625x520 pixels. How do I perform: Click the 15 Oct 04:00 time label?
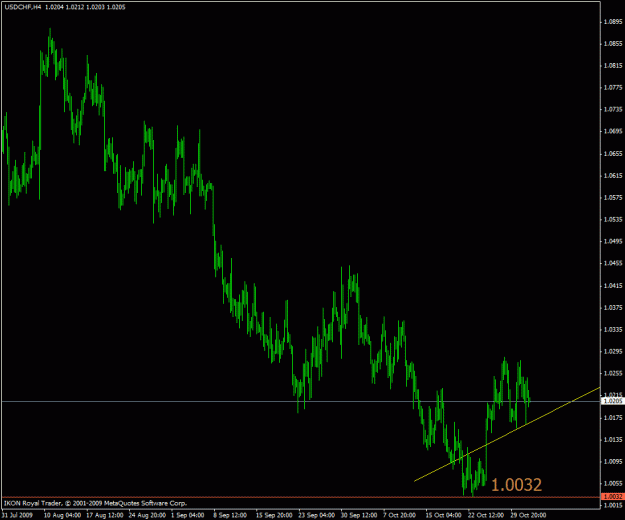click(x=444, y=515)
